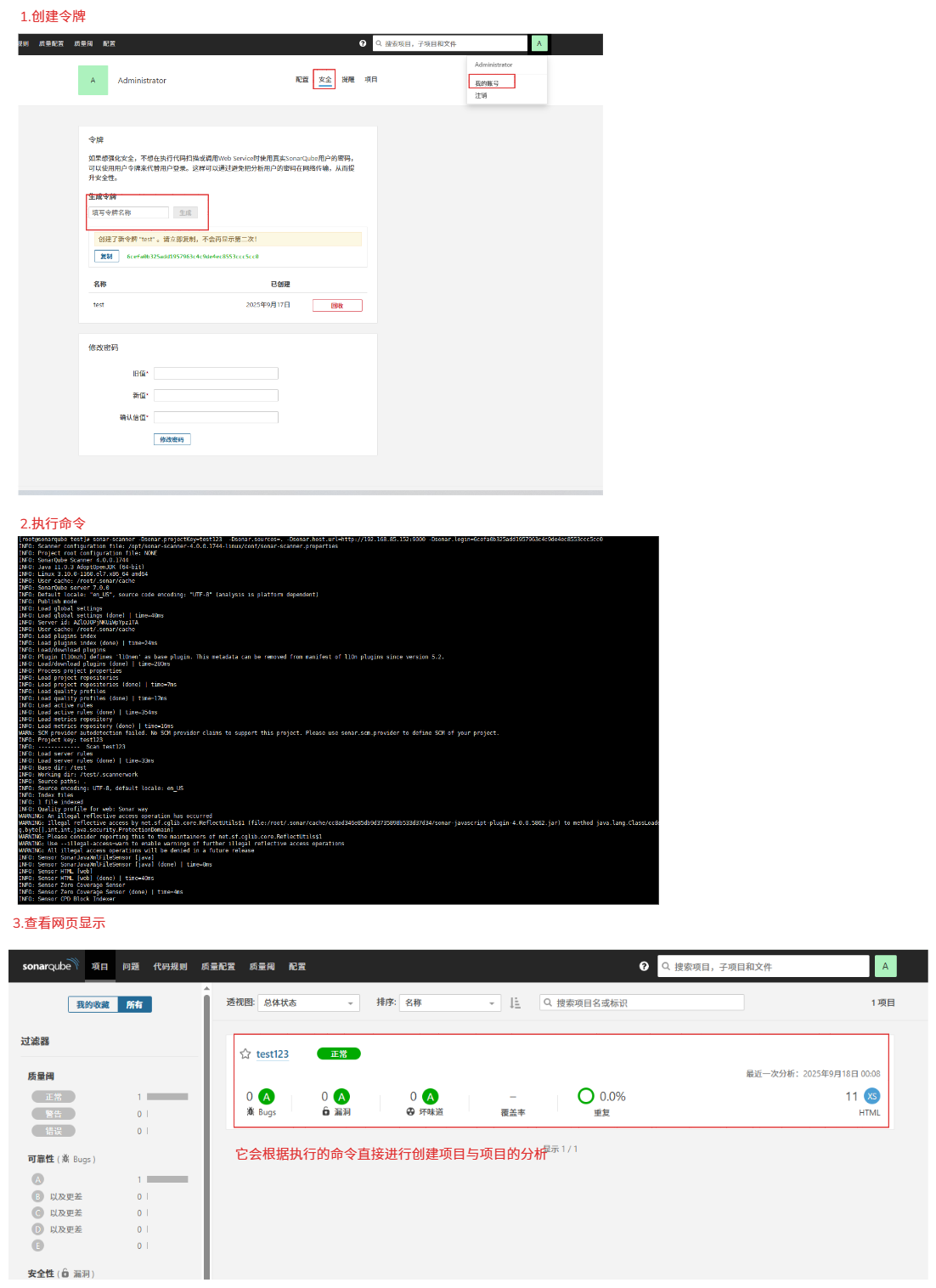Click the XS size badge for HTML
This screenshot has height=1288, width=936.
click(871, 1096)
